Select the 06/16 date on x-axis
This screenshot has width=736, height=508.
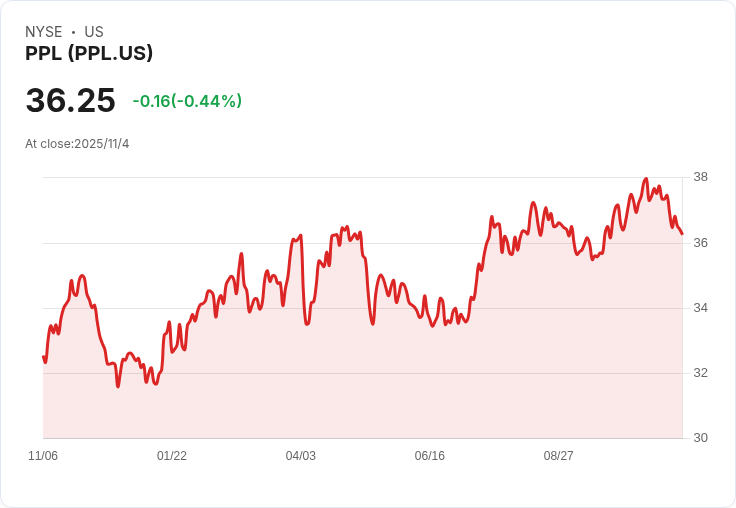coord(429,456)
